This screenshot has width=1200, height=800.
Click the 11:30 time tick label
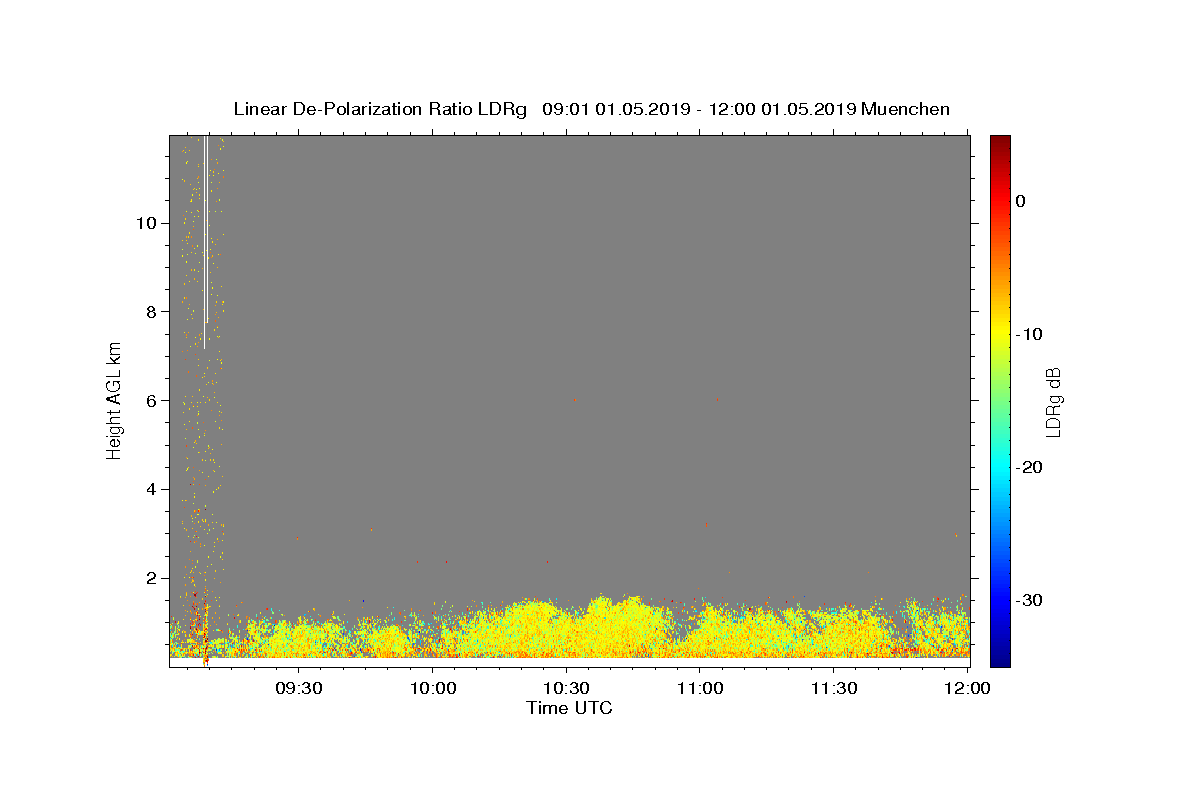click(834, 688)
